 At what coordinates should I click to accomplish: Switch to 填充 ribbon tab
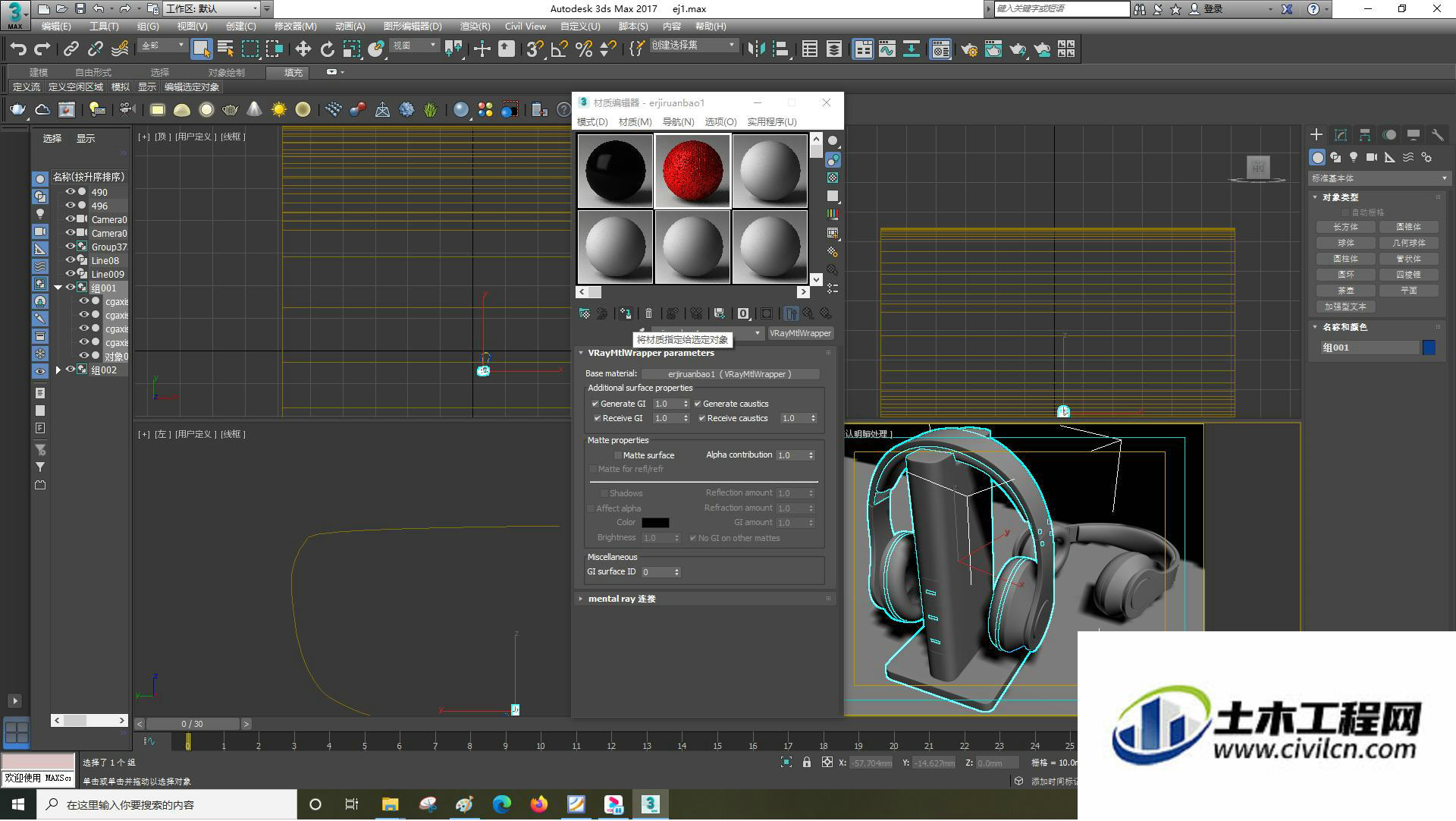293,73
